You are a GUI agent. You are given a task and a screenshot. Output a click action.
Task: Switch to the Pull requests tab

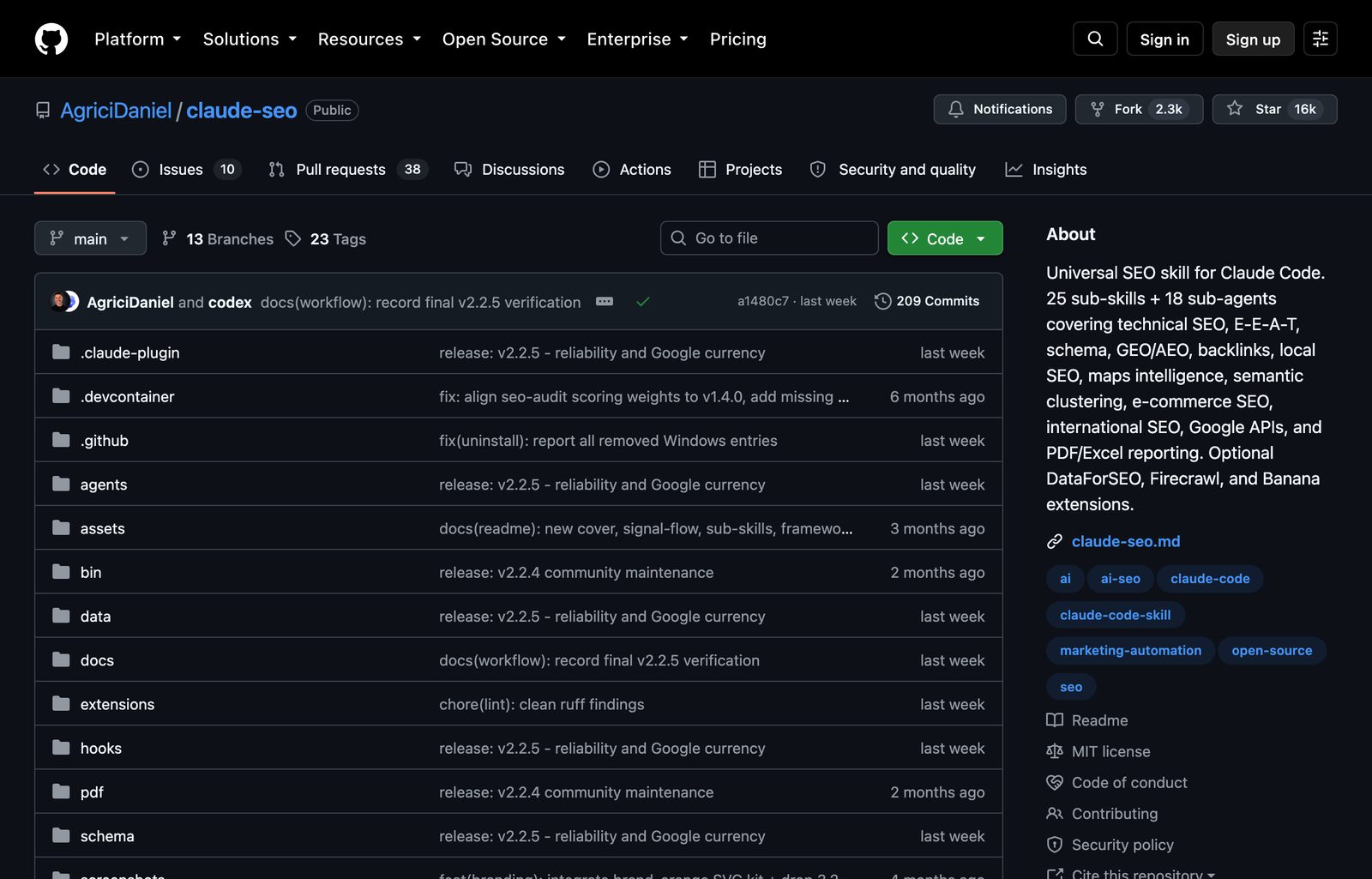[x=347, y=169]
